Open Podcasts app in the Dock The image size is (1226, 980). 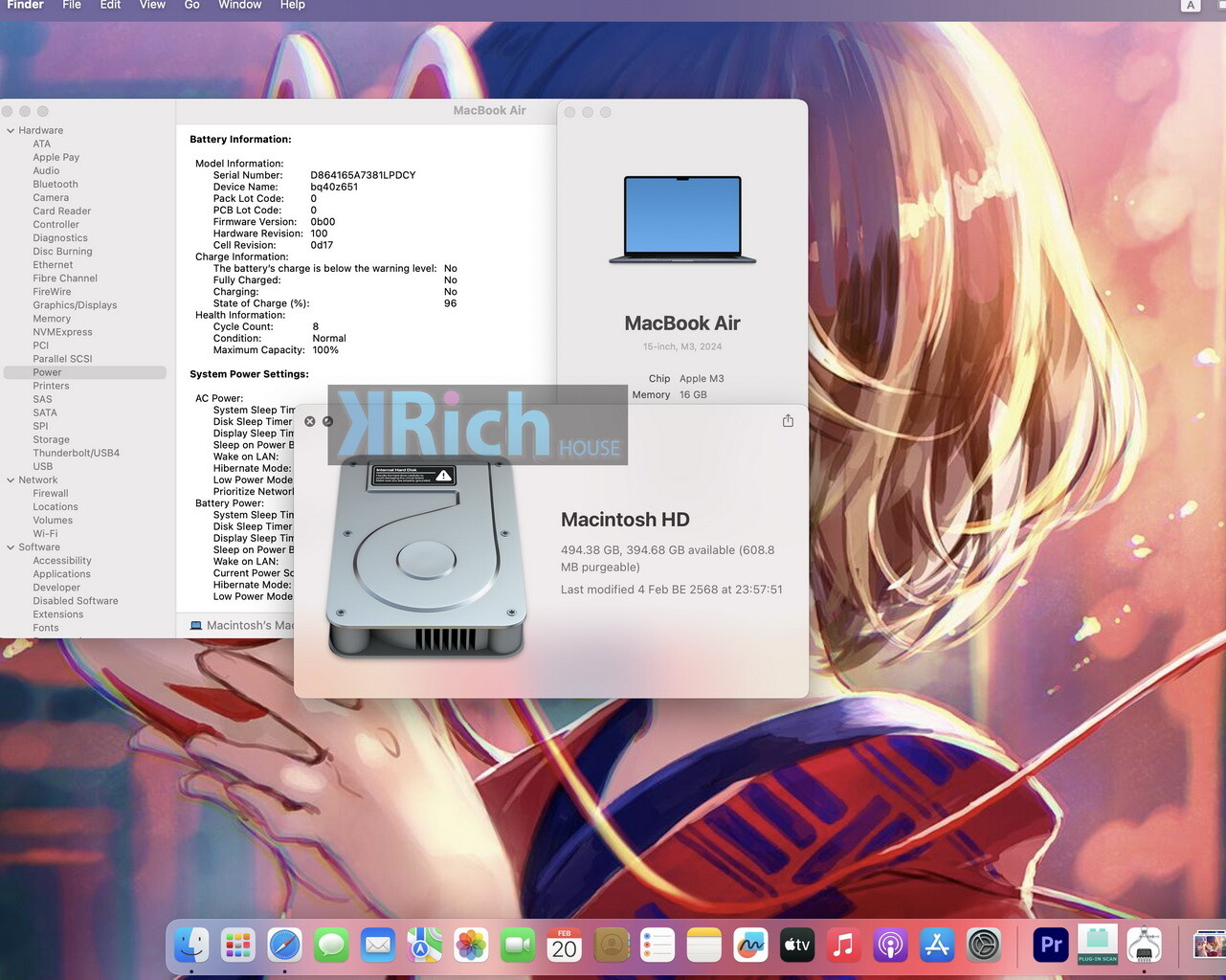click(x=890, y=946)
